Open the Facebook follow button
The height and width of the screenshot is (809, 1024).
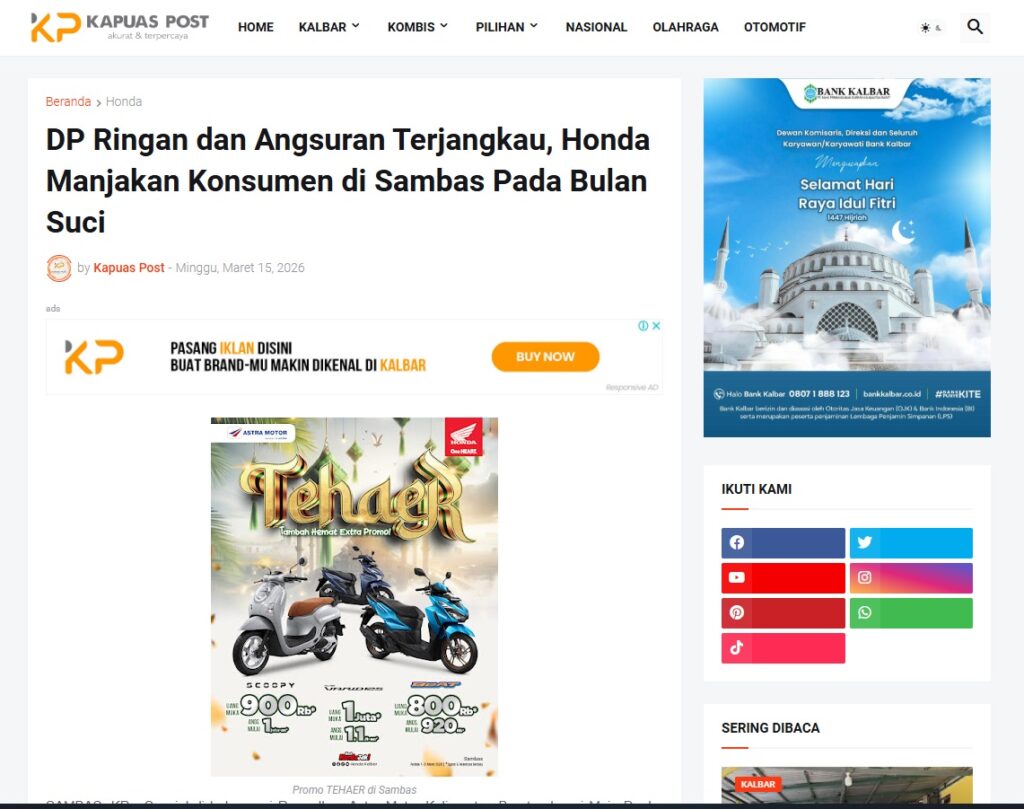pyautogui.click(x=783, y=543)
